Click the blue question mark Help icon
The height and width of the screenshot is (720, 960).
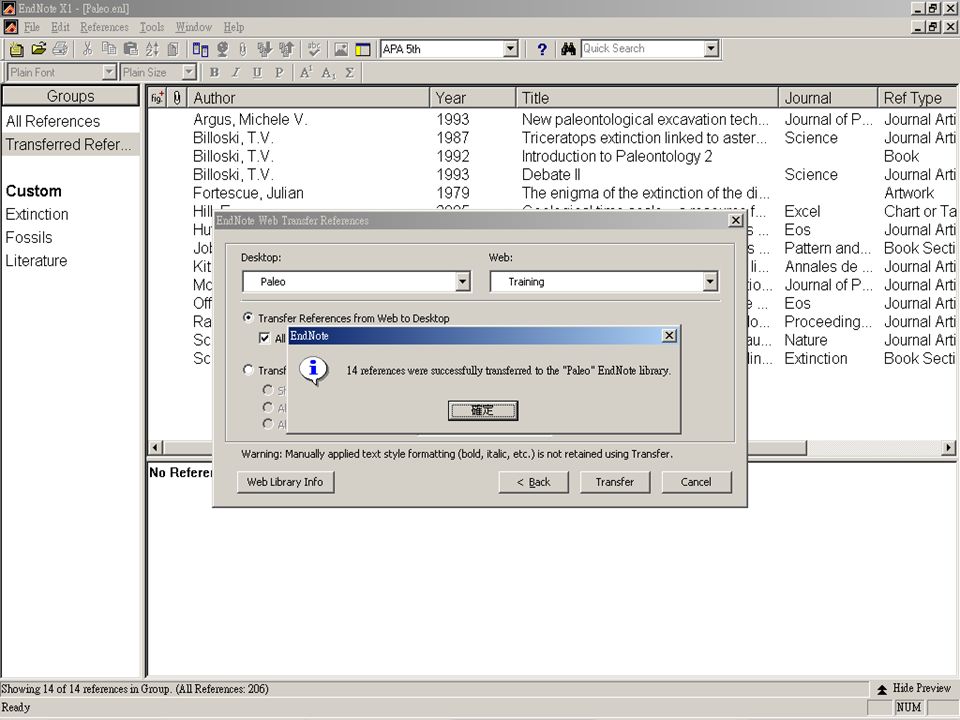pyautogui.click(x=542, y=49)
